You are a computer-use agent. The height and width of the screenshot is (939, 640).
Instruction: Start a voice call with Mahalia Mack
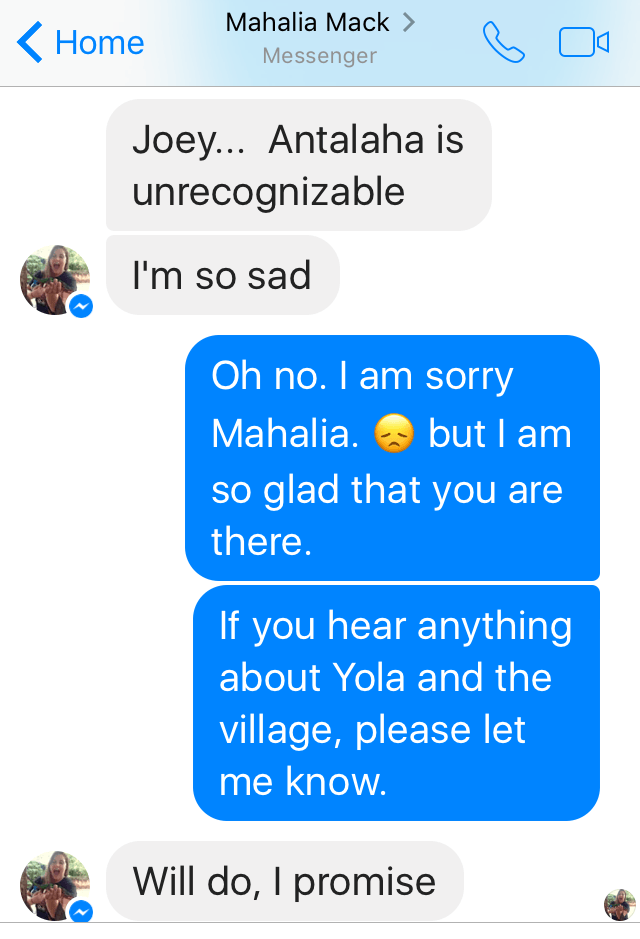tap(503, 42)
